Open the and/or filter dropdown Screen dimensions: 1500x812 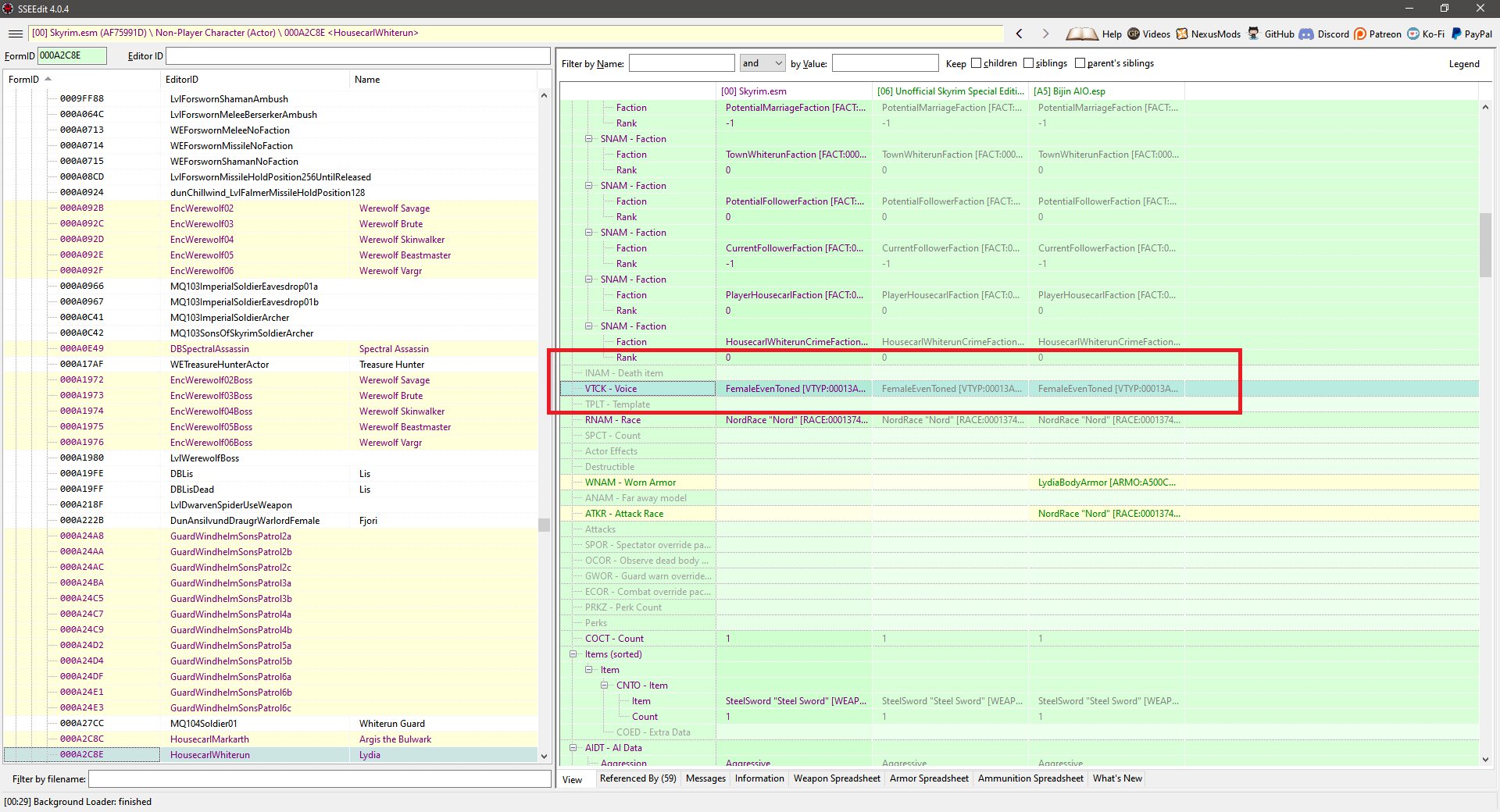[x=762, y=63]
